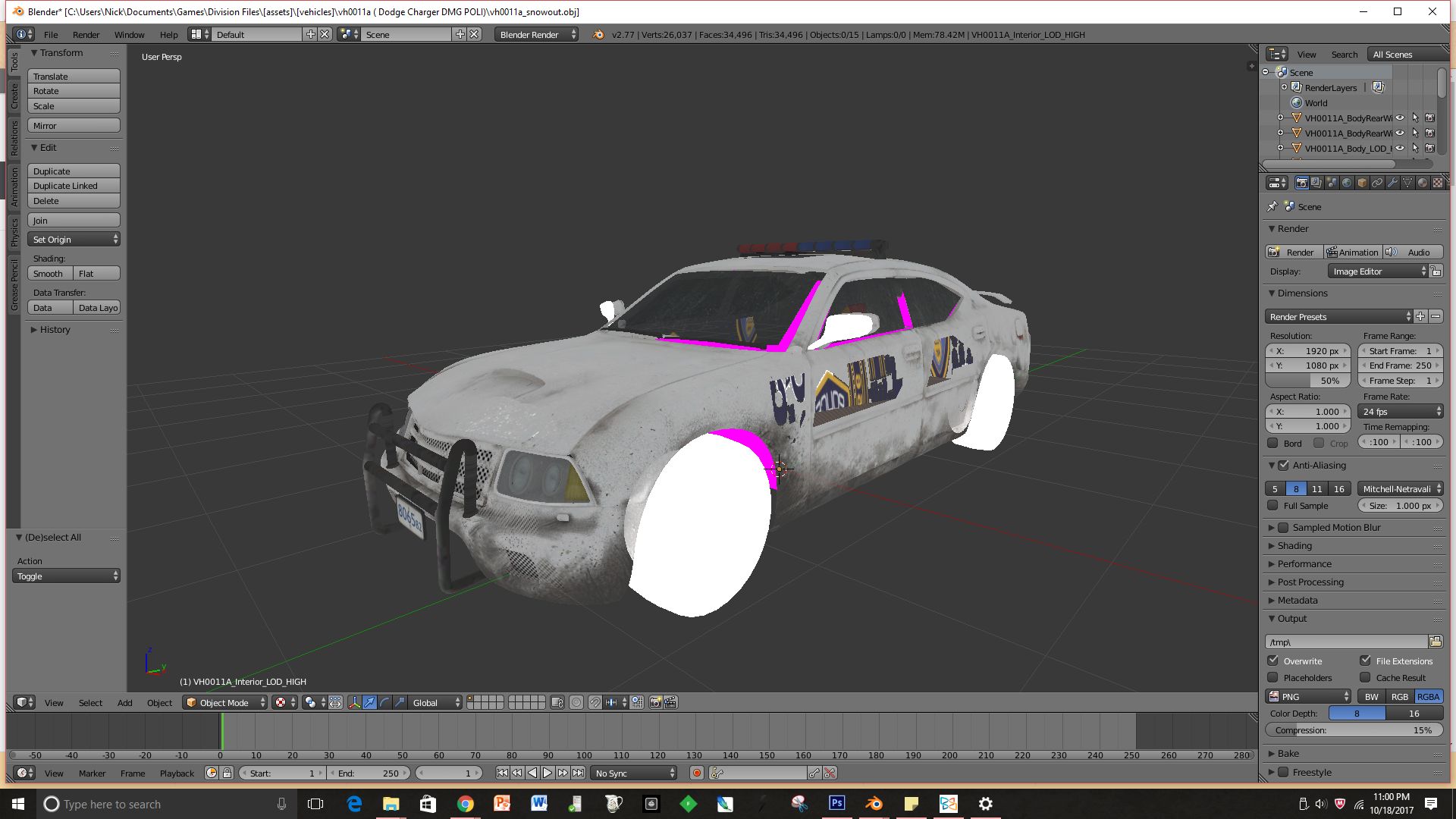Open the Texture properties tab checker icon

(1438, 183)
